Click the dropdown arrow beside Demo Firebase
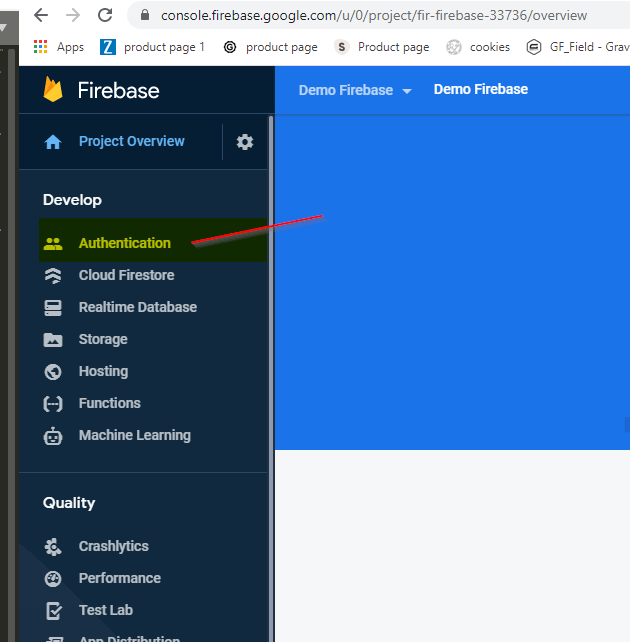Image resolution: width=630 pixels, height=642 pixels. (x=406, y=91)
